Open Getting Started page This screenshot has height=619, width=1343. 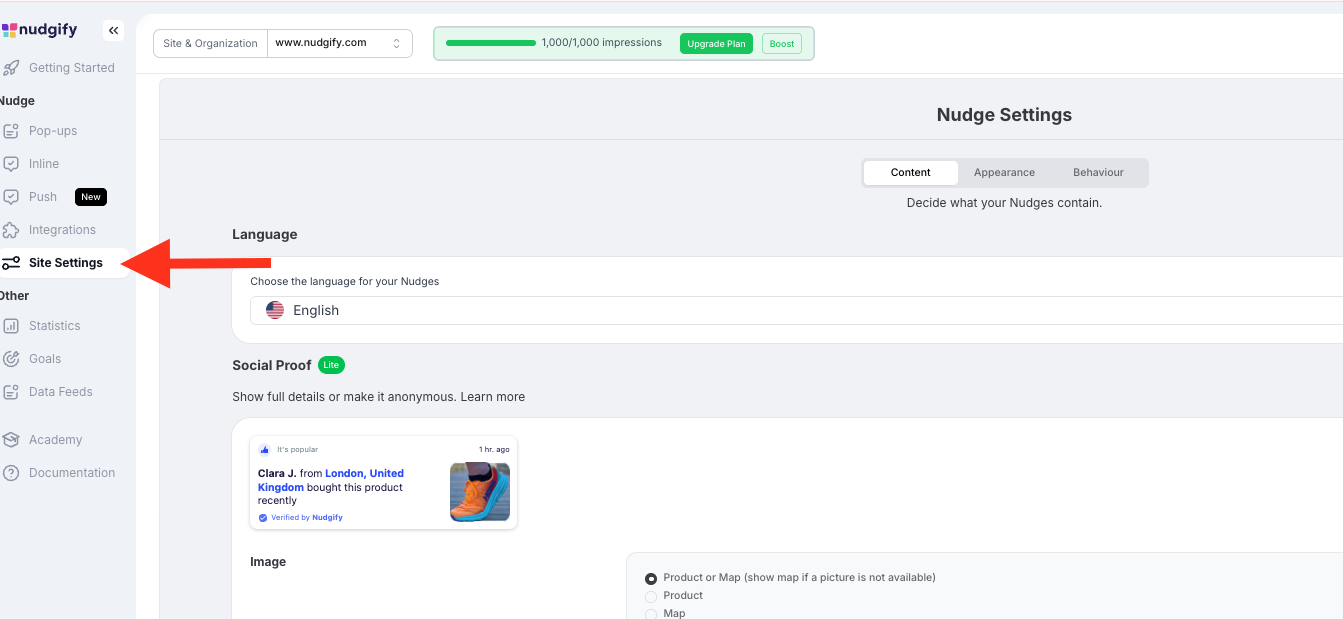tap(72, 68)
